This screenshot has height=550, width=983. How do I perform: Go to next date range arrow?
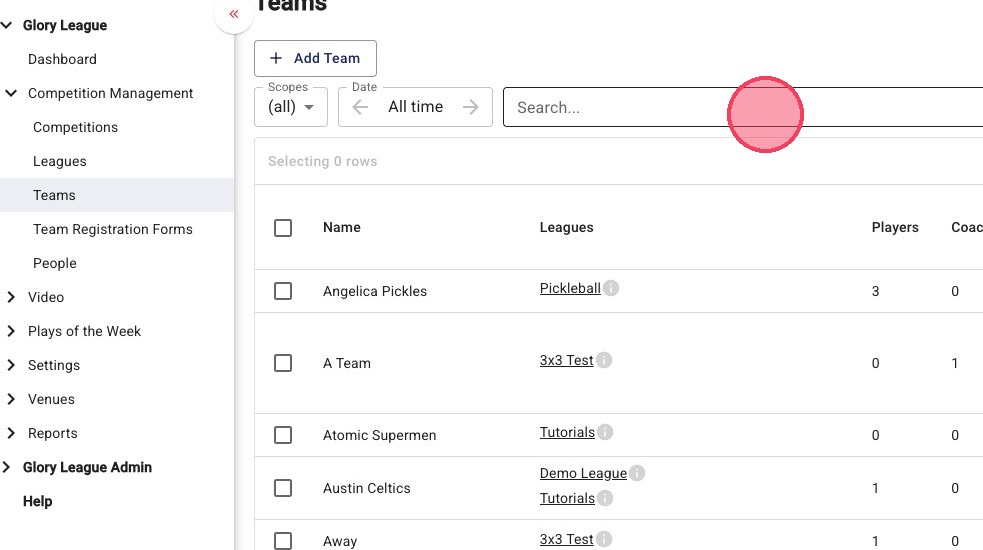pos(471,107)
